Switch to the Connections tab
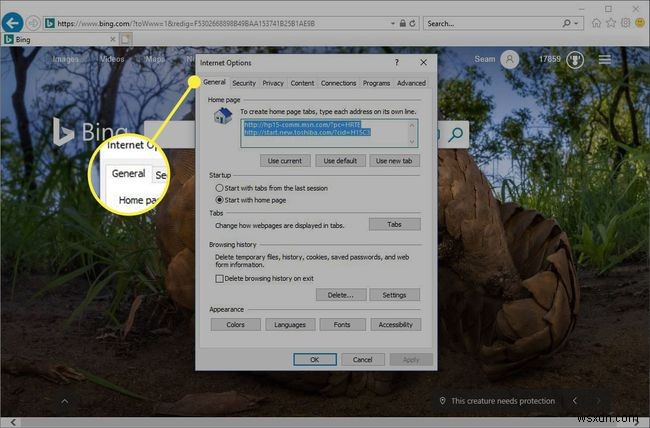 coord(338,83)
